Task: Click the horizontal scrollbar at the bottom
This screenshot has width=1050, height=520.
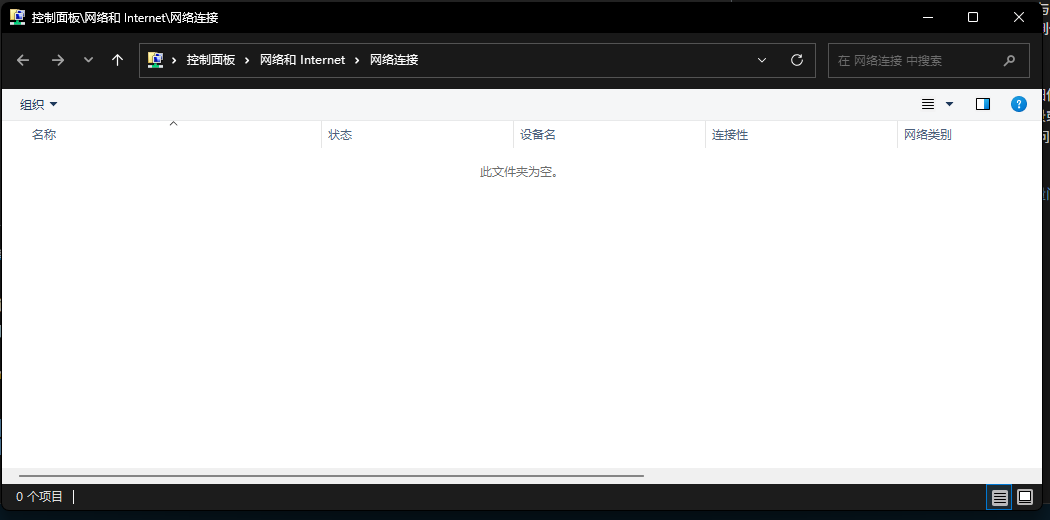Action: tap(331, 476)
